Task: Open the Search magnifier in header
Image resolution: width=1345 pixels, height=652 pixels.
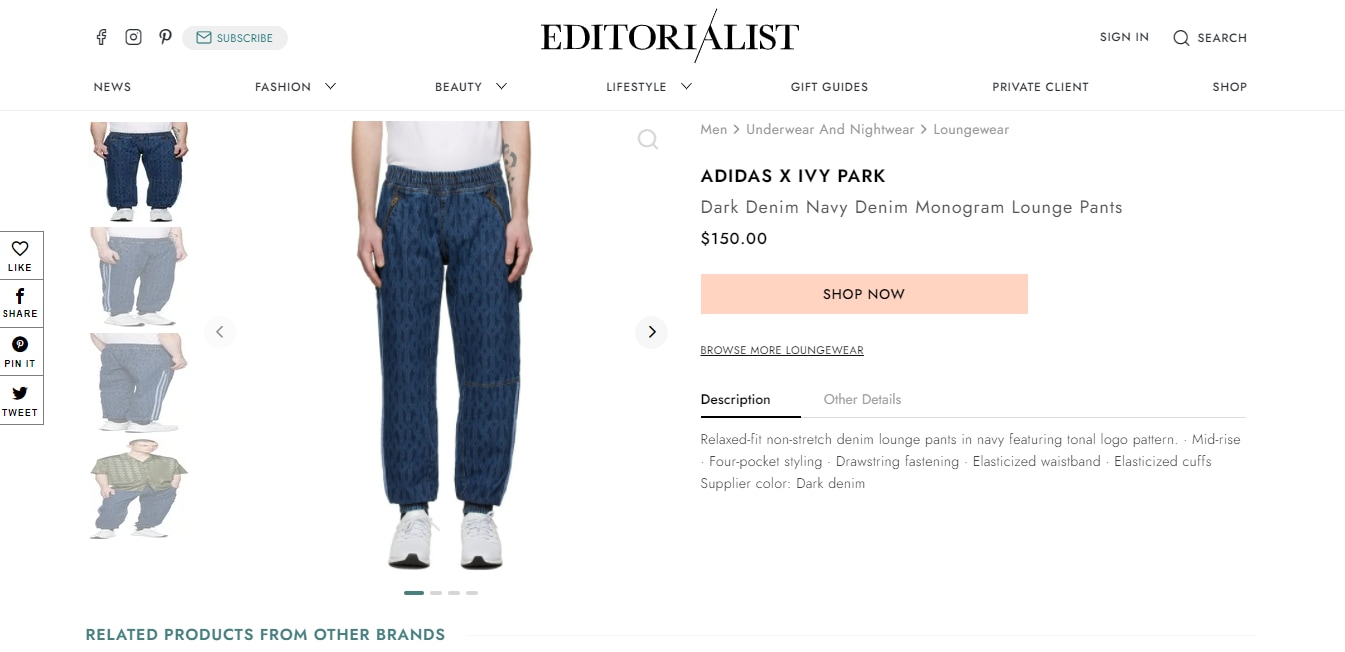Action: click(1181, 38)
